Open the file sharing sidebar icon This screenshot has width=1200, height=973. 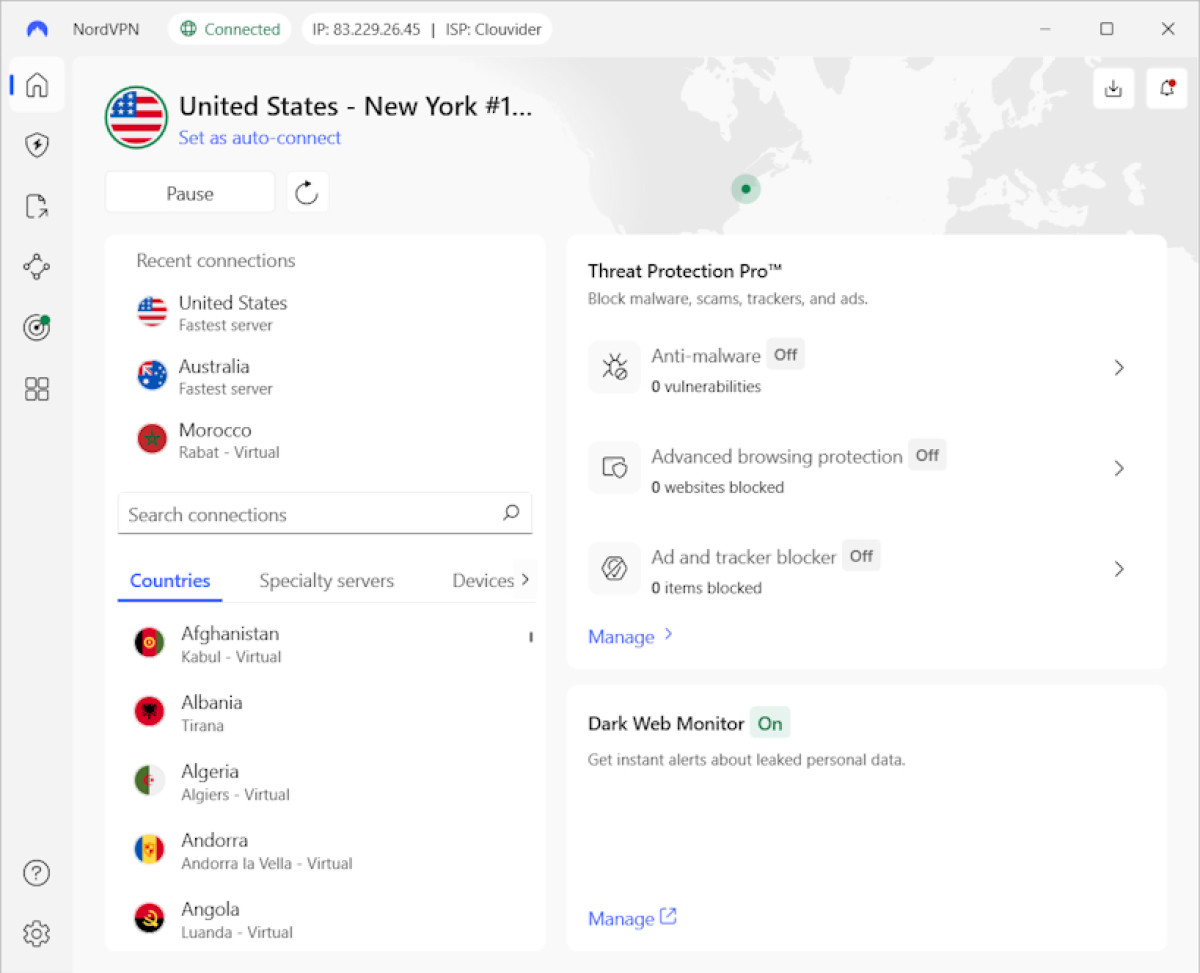click(x=37, y=207)
